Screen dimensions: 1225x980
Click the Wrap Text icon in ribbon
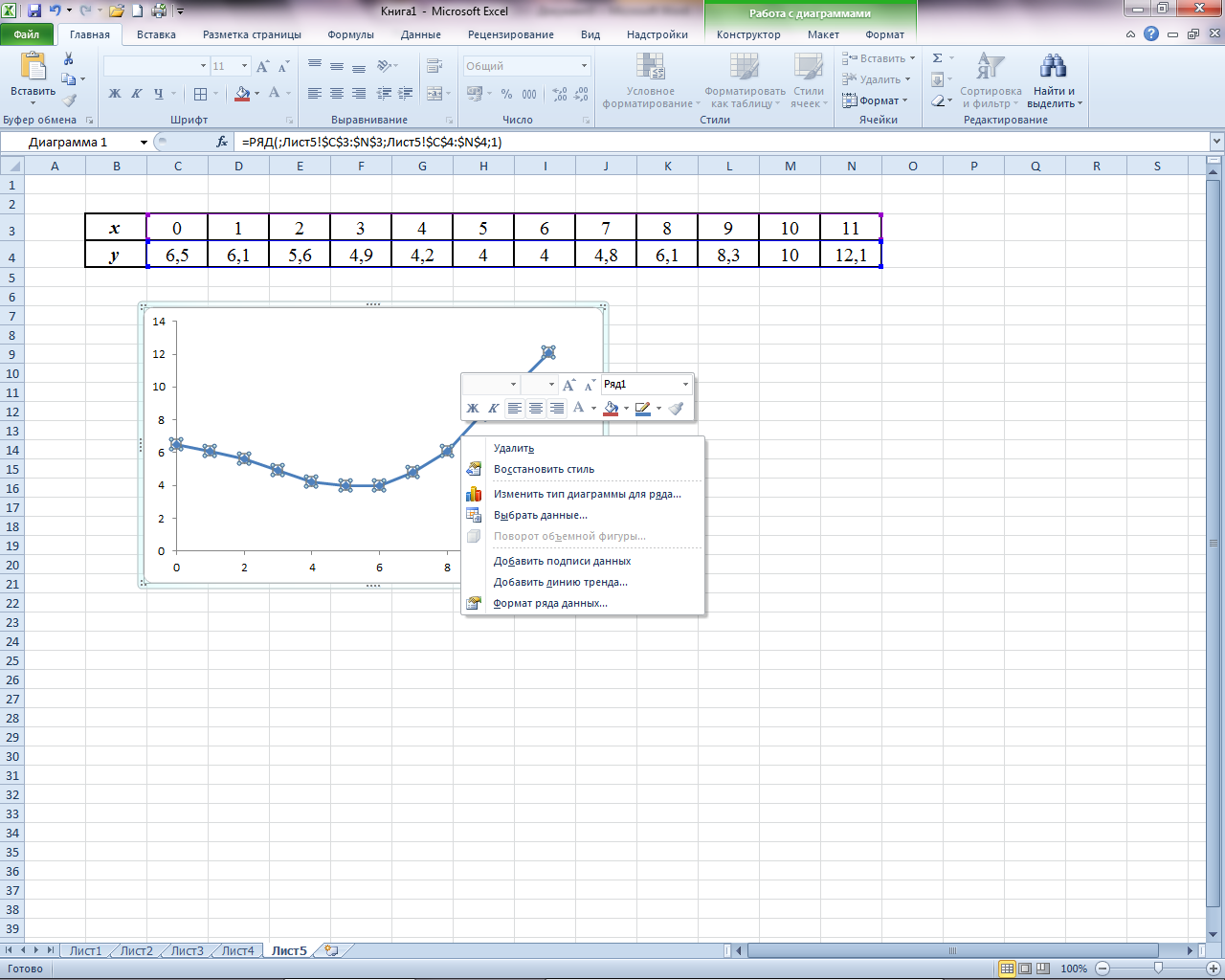(x=435, y=66)
